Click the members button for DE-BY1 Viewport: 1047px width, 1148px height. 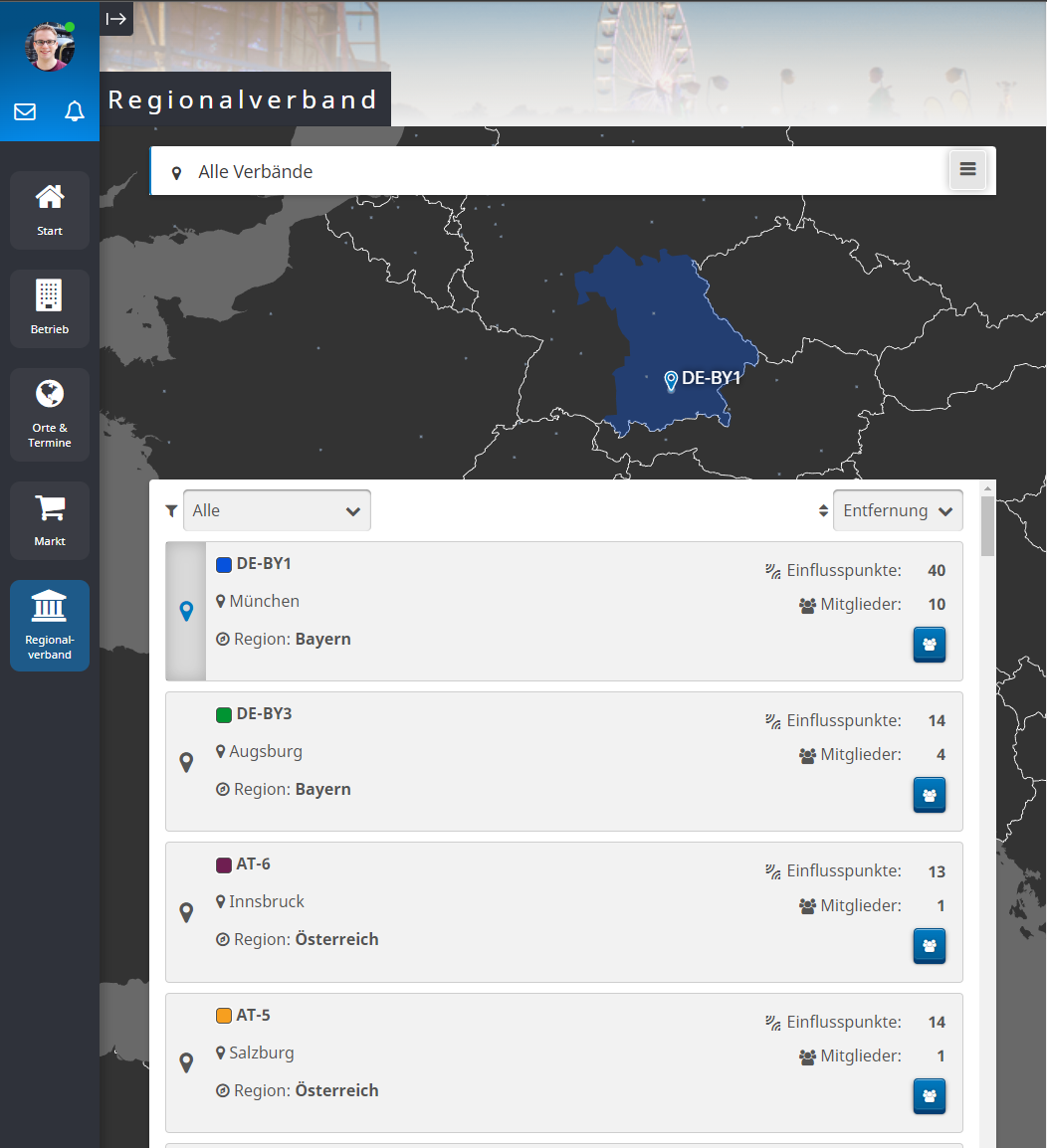pos(929,645)
